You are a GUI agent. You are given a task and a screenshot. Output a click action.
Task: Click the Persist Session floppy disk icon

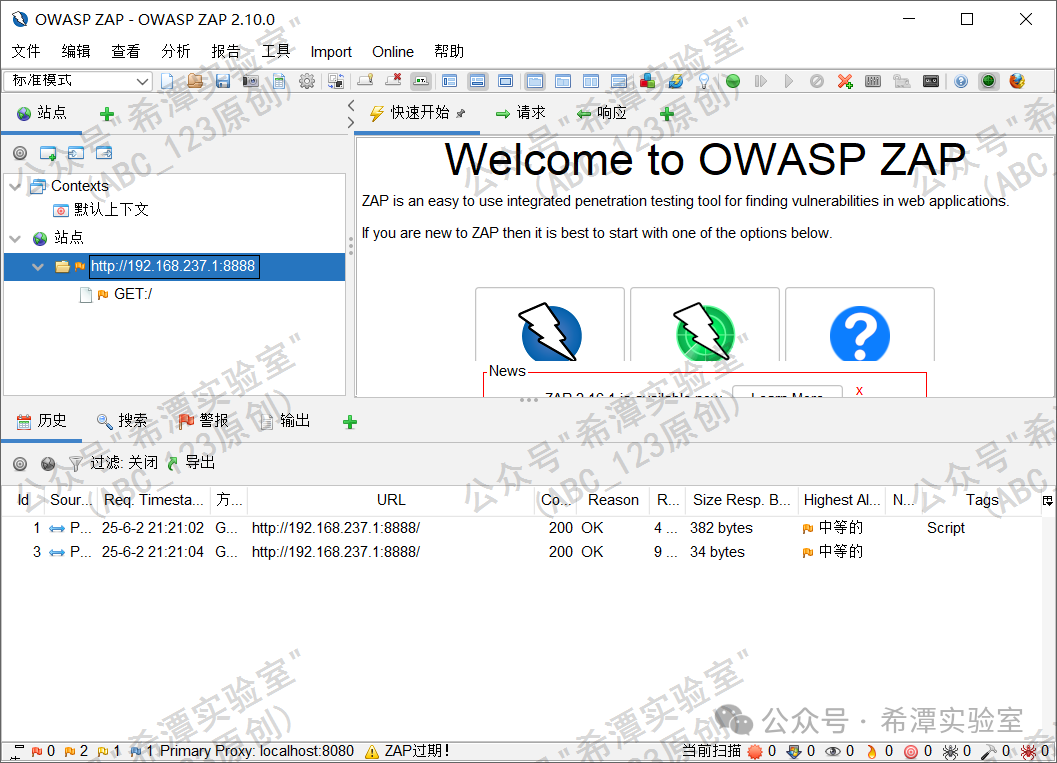pyautogui.click(x=223, y=82)
